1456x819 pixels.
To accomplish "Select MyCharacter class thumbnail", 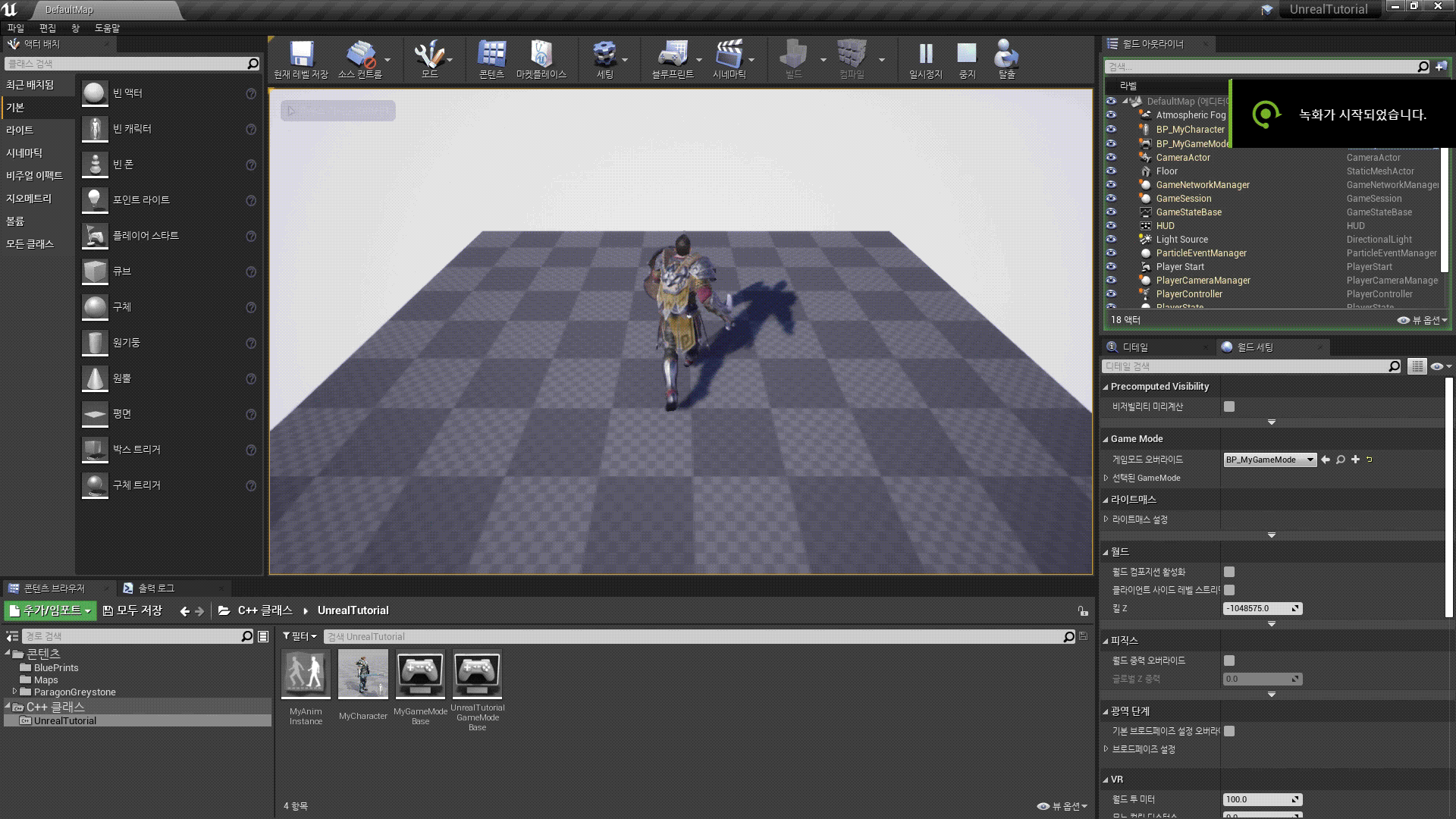I will click(x=362, y=674).
